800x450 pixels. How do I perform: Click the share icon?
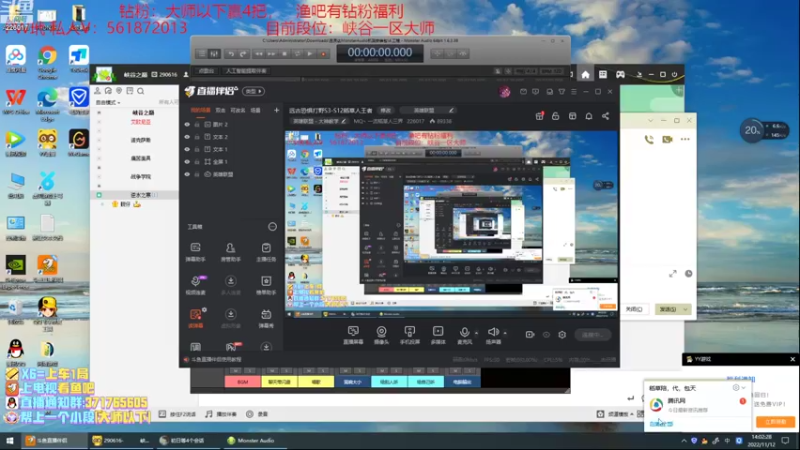[606, 116]
